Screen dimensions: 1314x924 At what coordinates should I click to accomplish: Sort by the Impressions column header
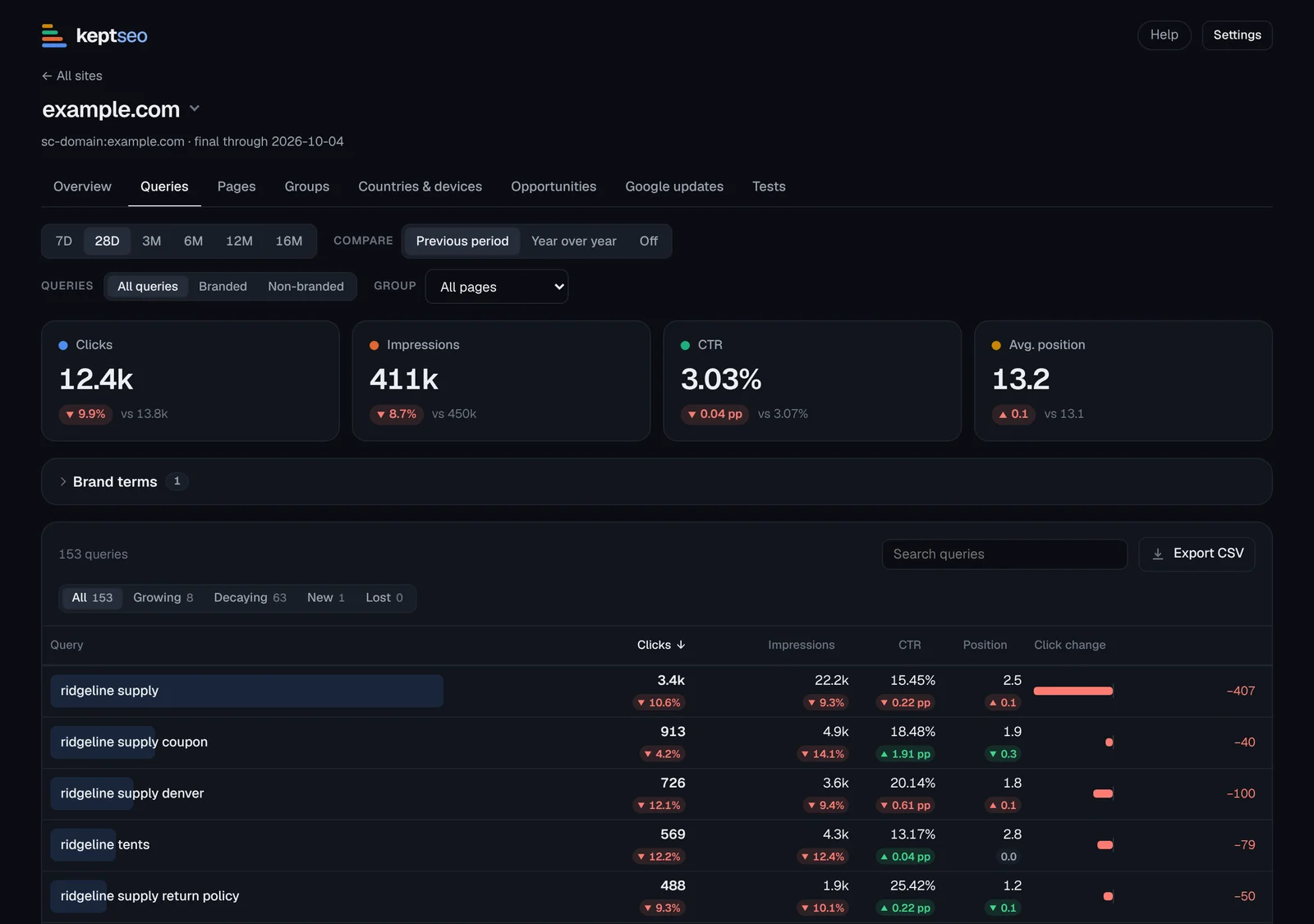coord(801,646)
